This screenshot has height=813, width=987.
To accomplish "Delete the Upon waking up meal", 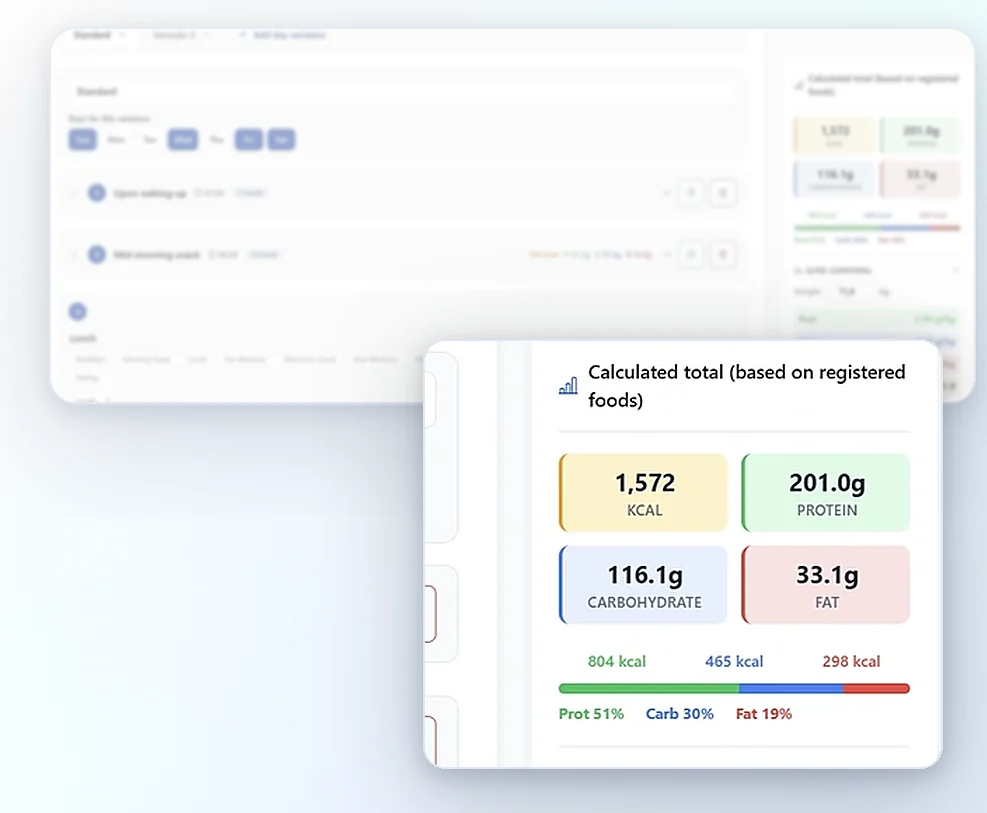I will (723, 193).
